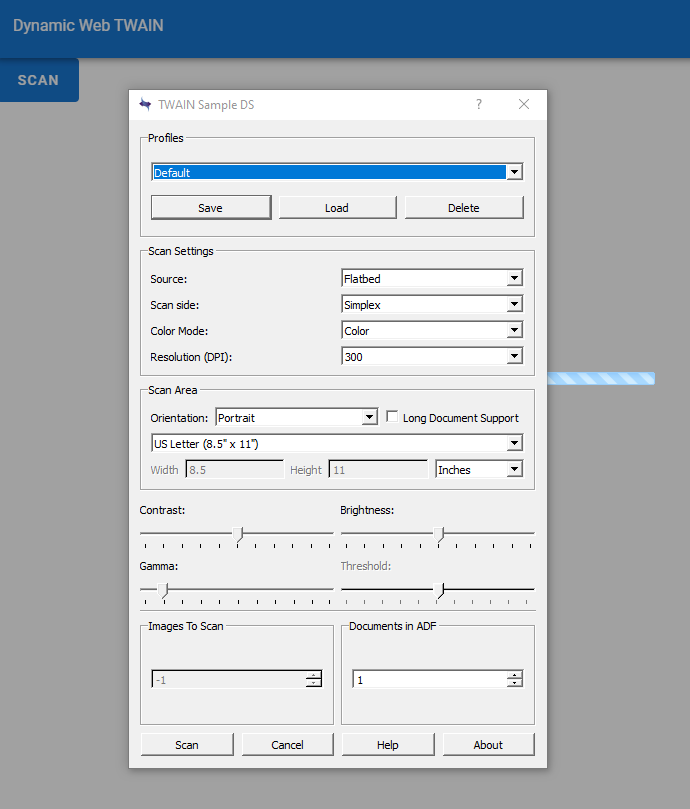Expand the Source dropdown
Viewport: 690px width, 809px height.
(x=514, y=278)
